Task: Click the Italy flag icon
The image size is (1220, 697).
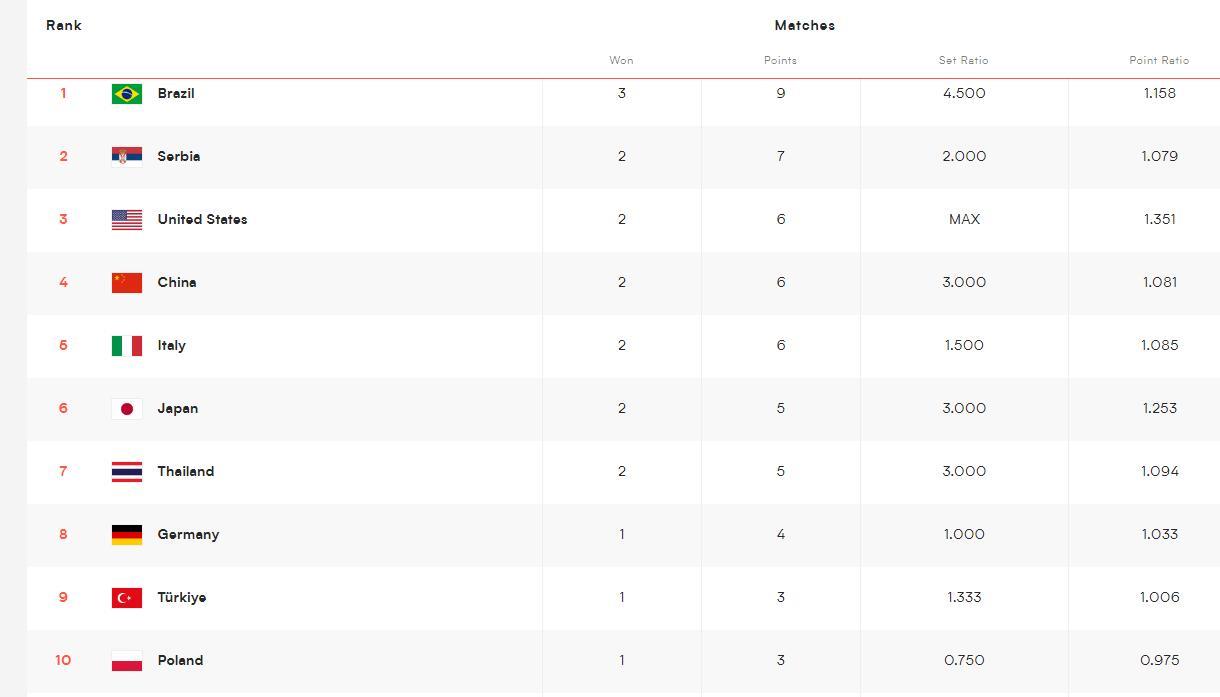Action: [127, 346]
